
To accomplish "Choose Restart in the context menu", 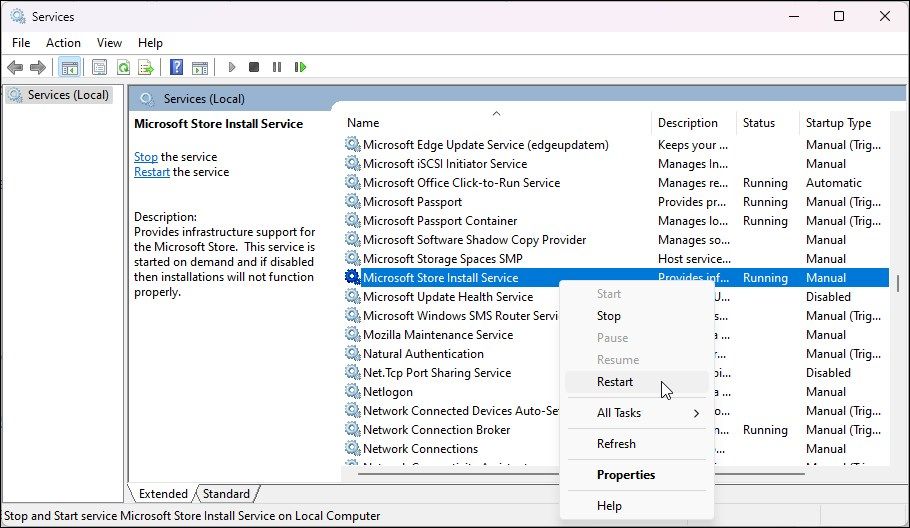I will pyautogui.click(x=637, y=382).
